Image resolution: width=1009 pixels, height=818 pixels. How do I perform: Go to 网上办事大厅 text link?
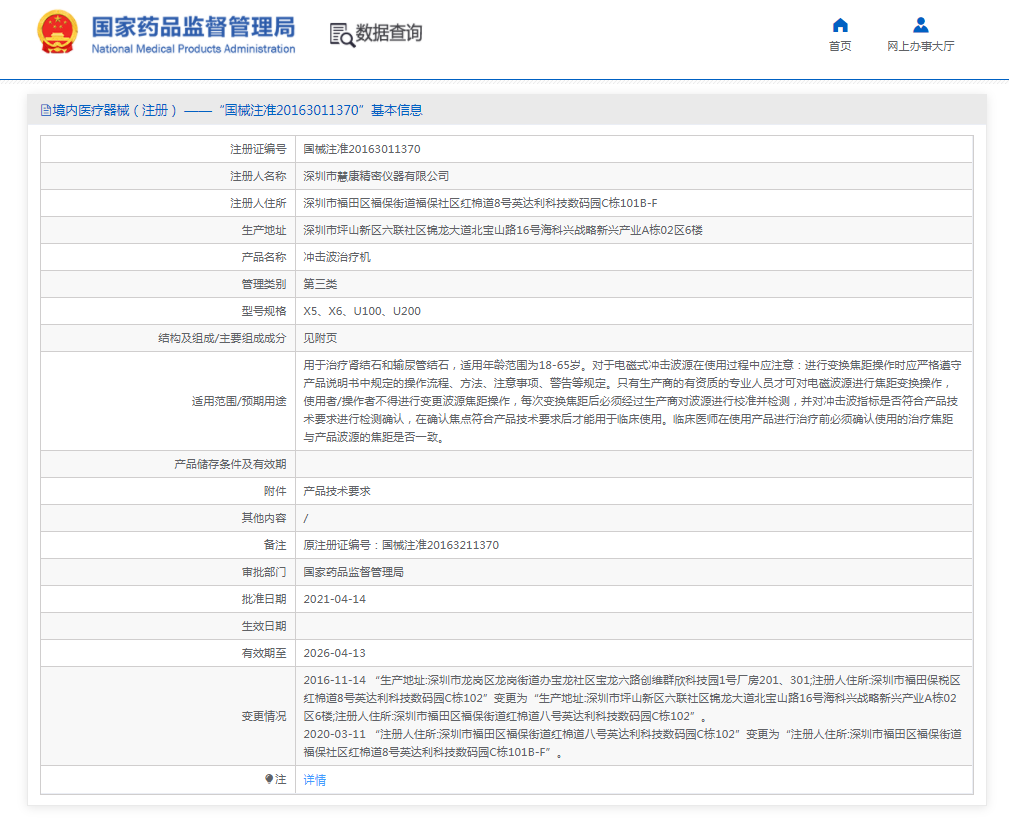click(920, 46)
